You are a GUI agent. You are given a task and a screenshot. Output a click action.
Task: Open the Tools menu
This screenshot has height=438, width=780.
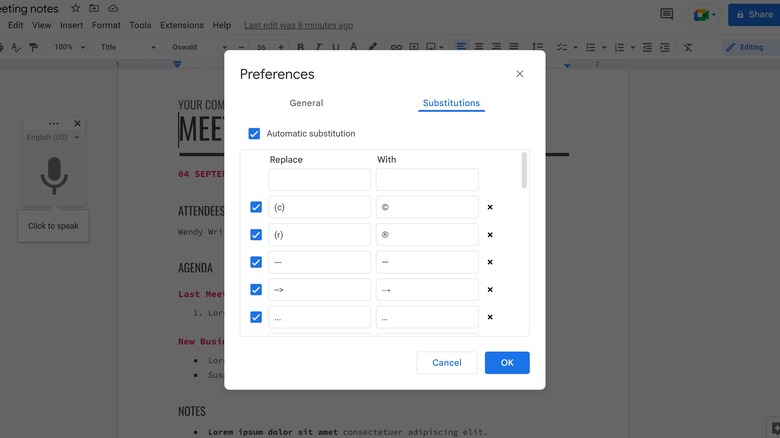tap(140, 25)
